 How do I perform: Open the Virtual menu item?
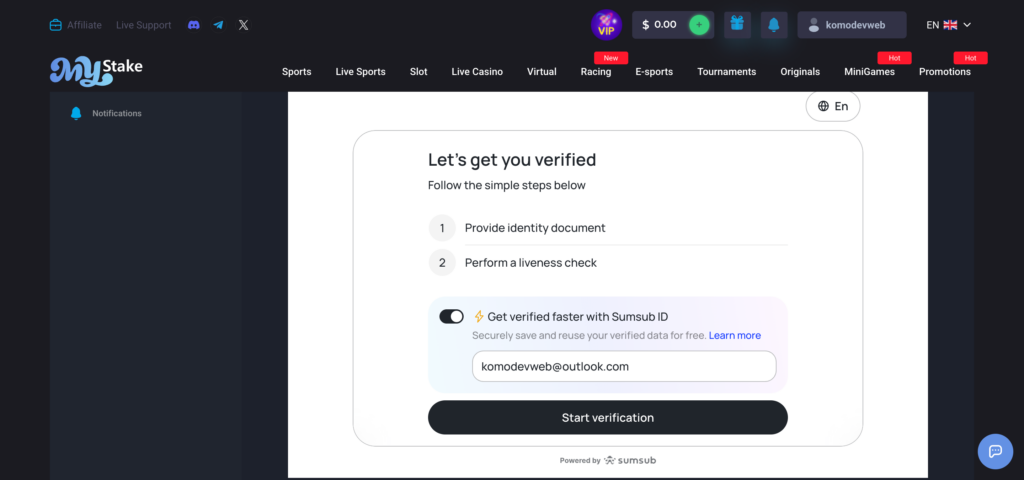[x=541, y=72]
